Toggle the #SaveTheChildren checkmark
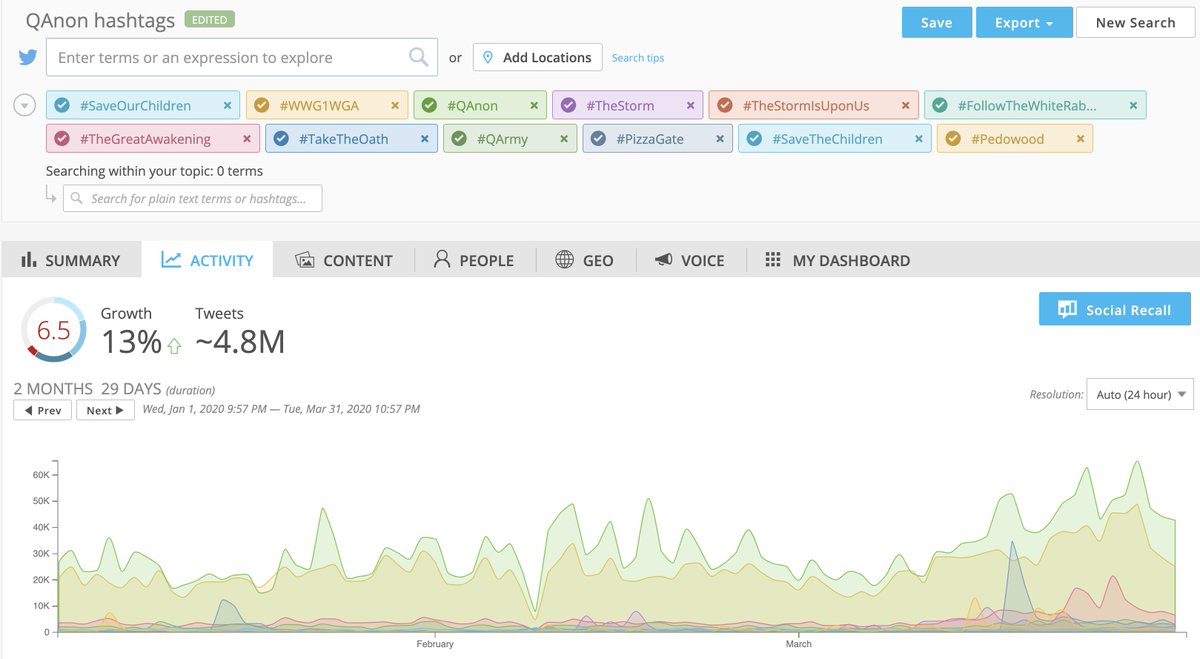Image resolution: width=1200 pixels, height=659 pixels. (754, 139)
